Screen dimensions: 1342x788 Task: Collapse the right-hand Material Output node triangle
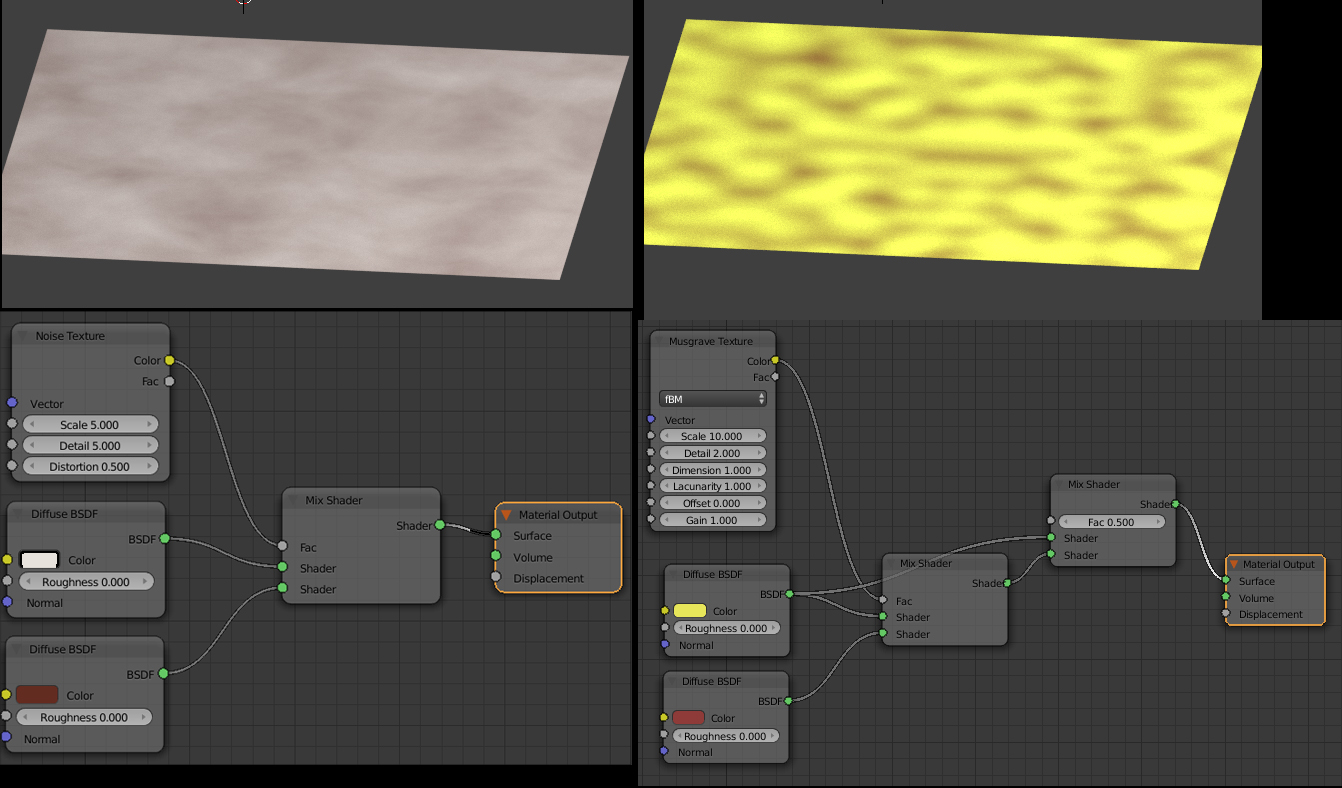[1234, 565]
